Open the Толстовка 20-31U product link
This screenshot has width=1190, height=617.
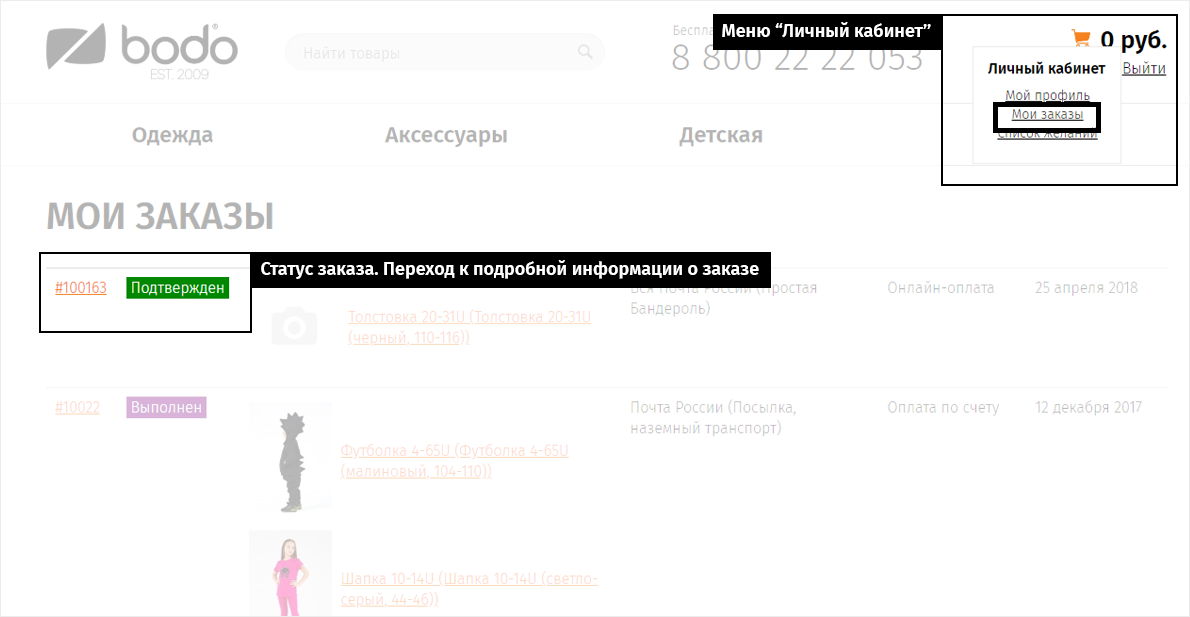(x=469, y=327)
